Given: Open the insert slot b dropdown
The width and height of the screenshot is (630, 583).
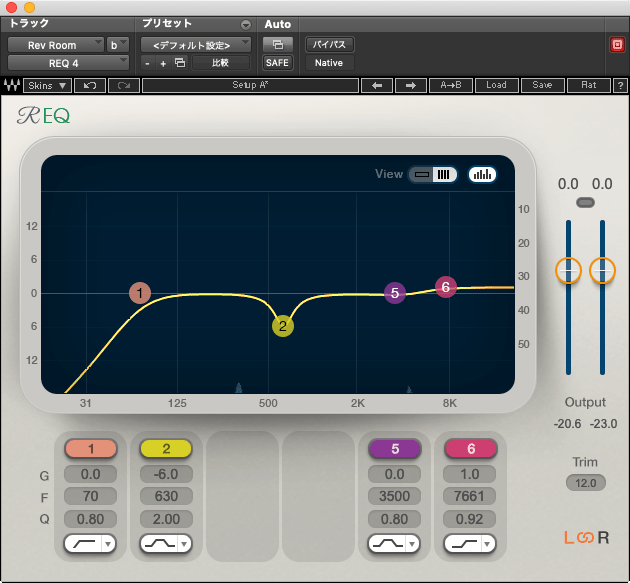Looking at the screenshot, I should [118, 45].
